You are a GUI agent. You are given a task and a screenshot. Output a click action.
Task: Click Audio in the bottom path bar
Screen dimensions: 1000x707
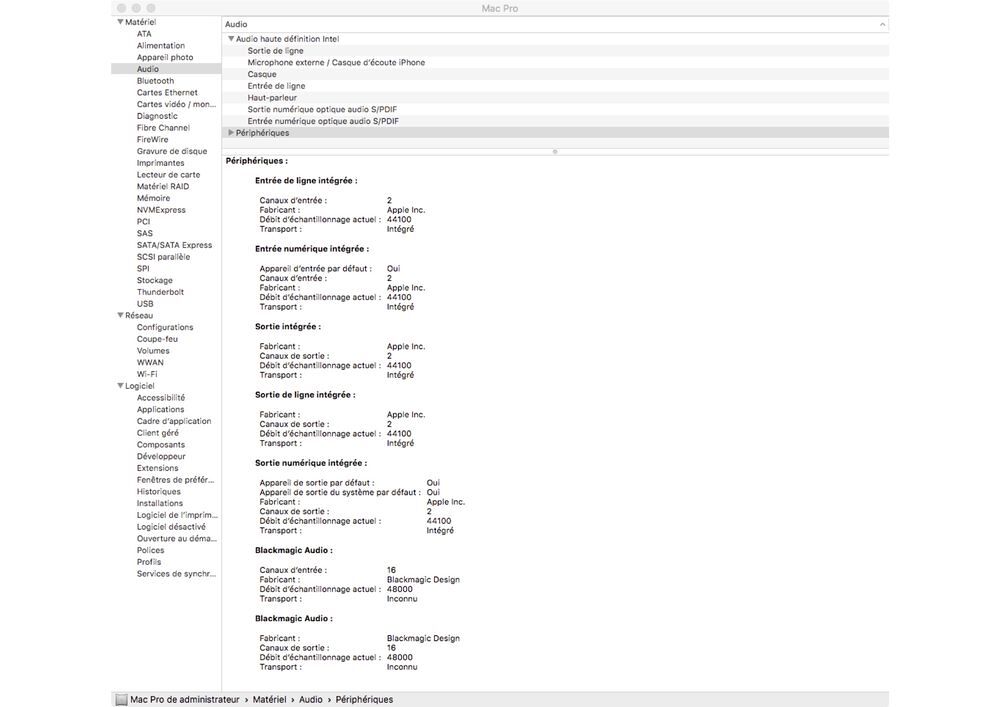pyautogui.click(x=311, y=699)
